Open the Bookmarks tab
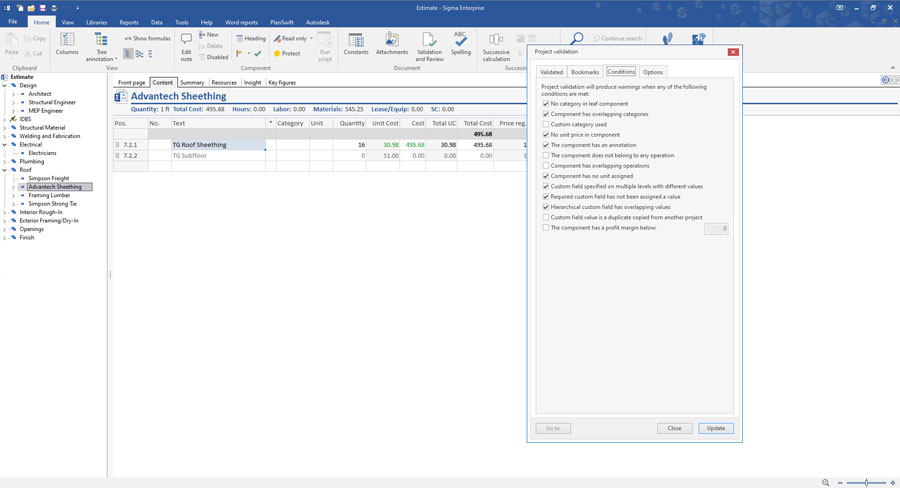Viewport: 900px width, 488px height. (585, 72)
